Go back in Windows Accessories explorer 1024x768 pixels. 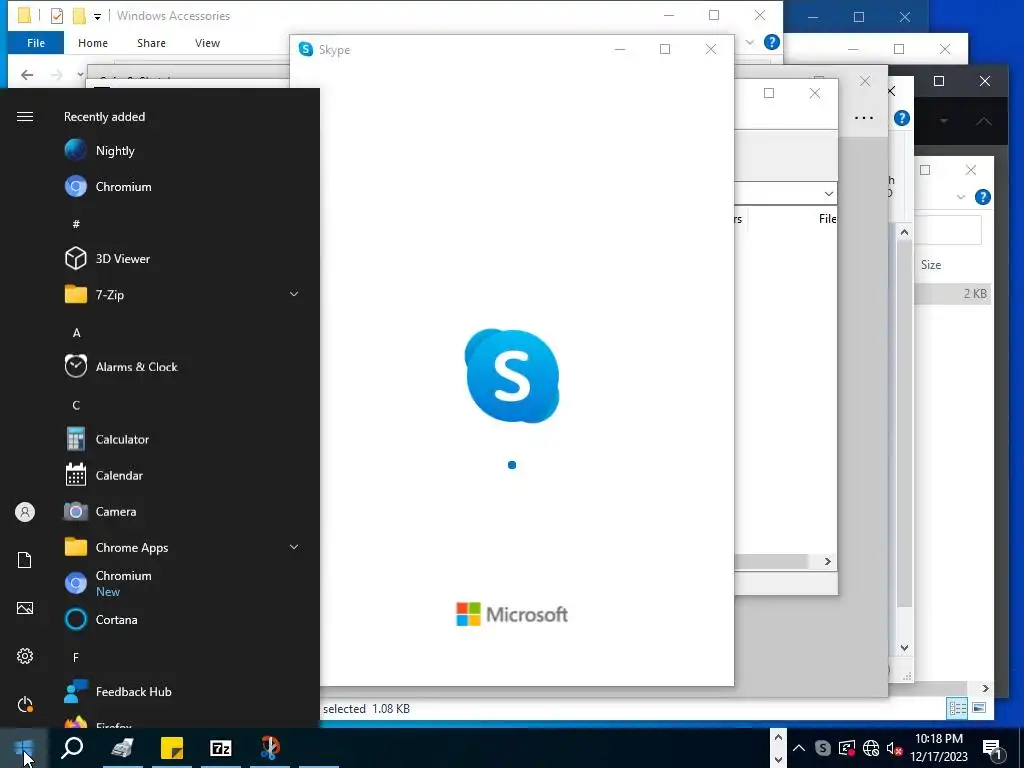27,75
